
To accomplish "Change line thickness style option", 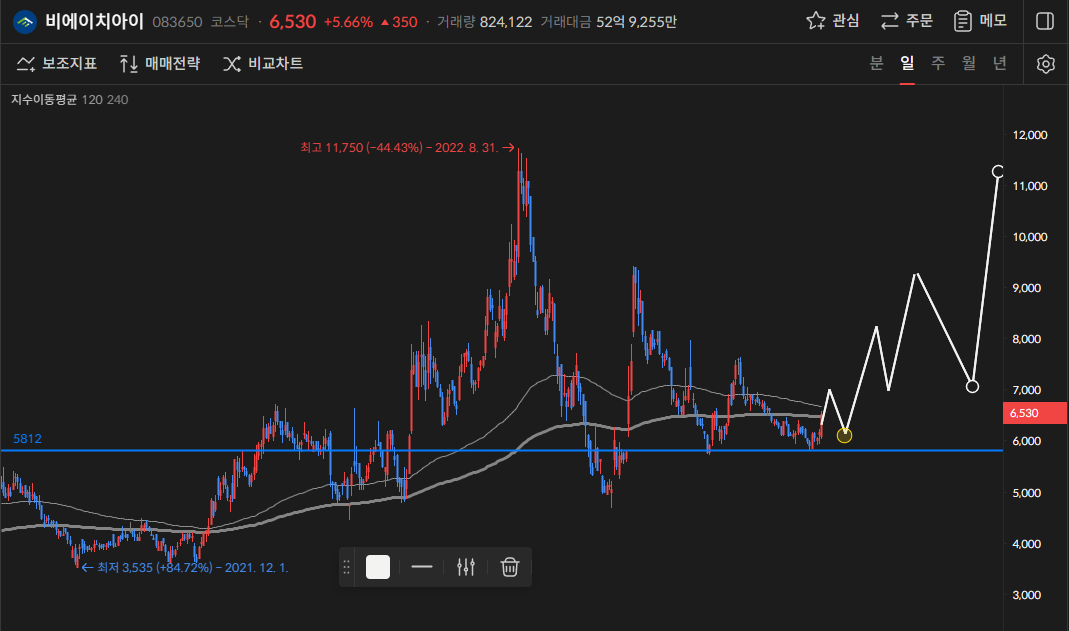I will [422, 567].
